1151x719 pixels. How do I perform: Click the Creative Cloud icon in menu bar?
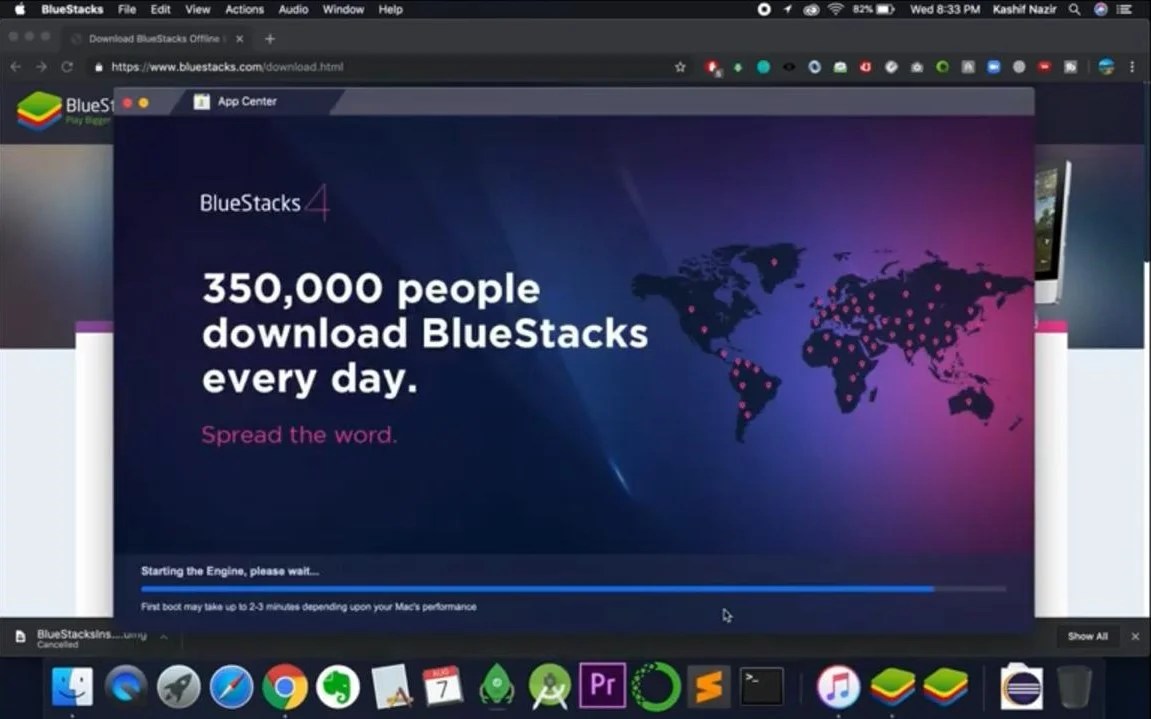811,10
